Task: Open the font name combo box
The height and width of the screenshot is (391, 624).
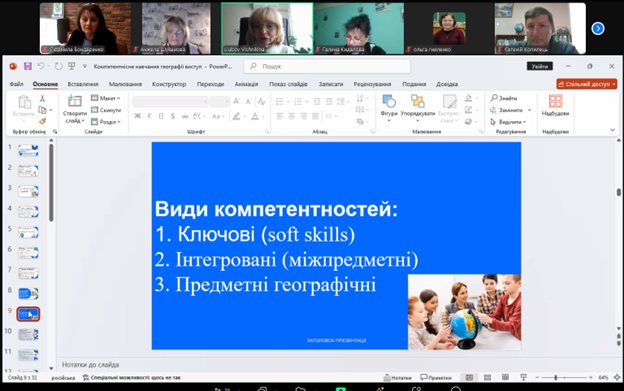Action: (x=171, y=102)
